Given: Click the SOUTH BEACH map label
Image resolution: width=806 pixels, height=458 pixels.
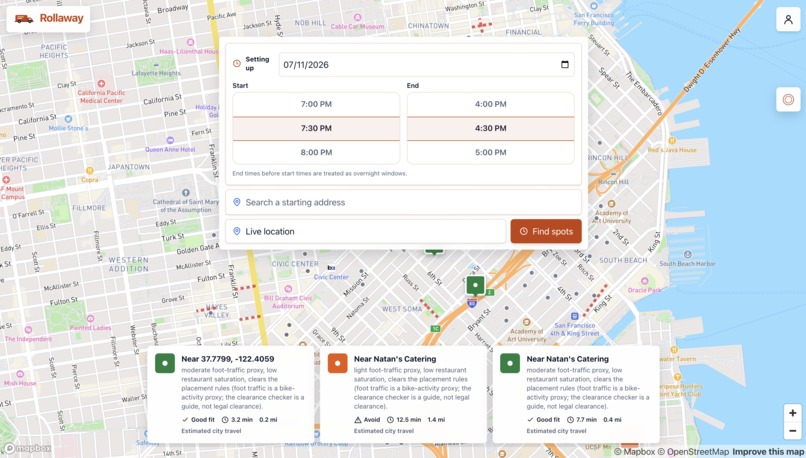Looking at the screenshot, I should (x=623, y=261).
